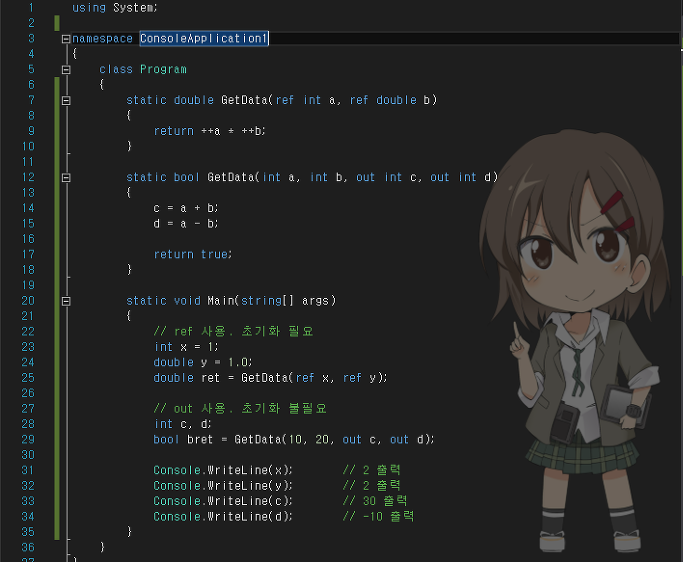The image size is (683, 562).
Task: Click the 'double y = 1.0;' line
Action: 203,362
